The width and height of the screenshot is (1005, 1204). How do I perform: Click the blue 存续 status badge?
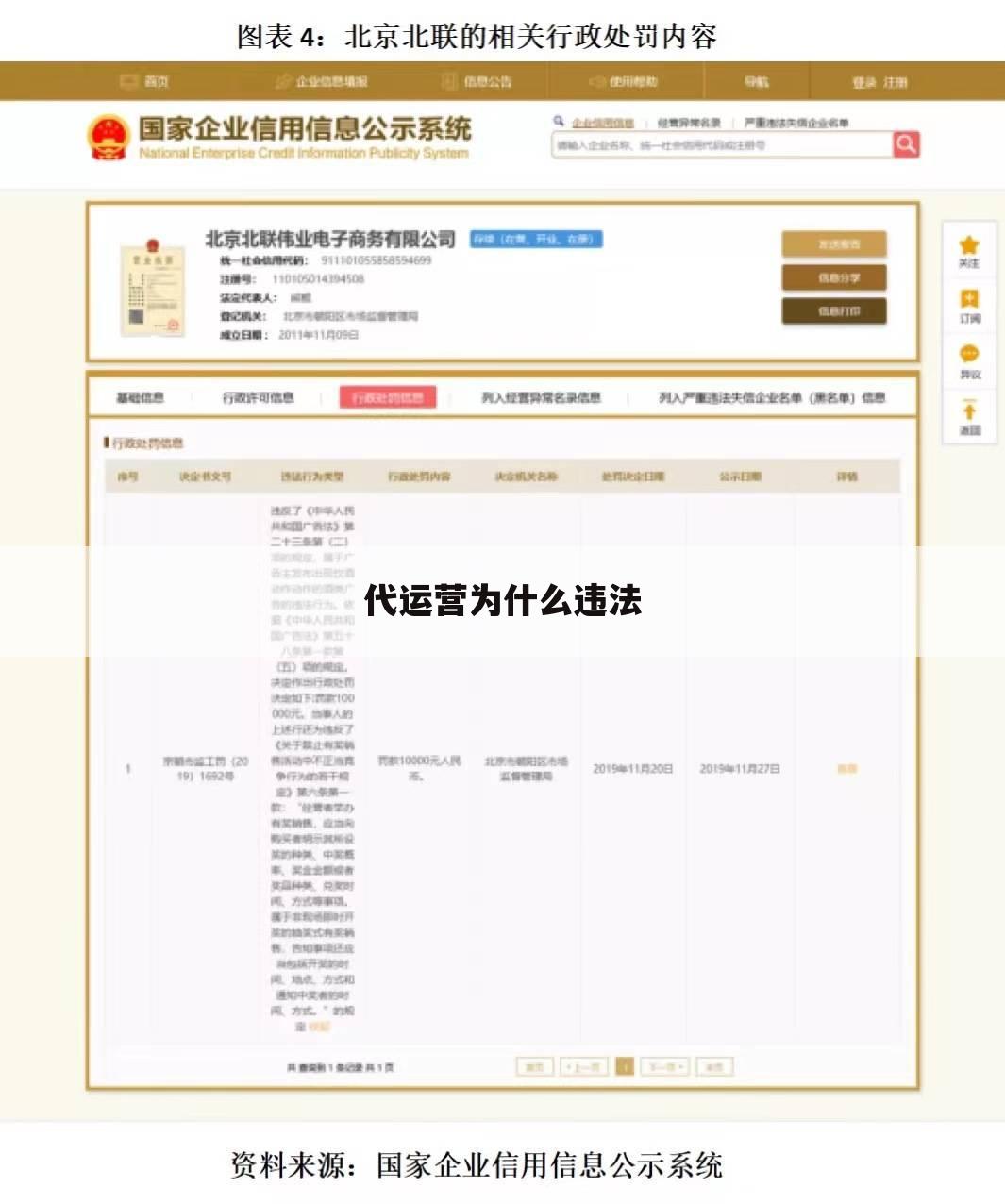(x=536, y=240)
